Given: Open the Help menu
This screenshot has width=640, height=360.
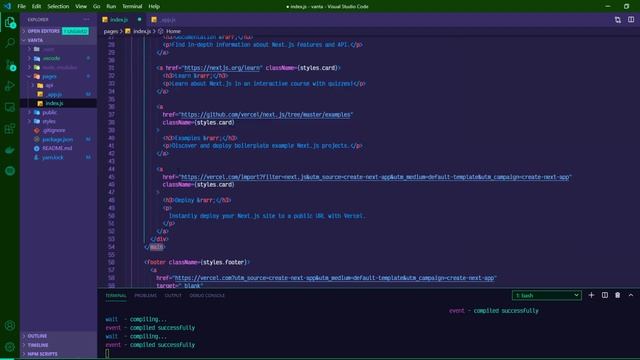Looking at the screenshot, I should point(154,6).
